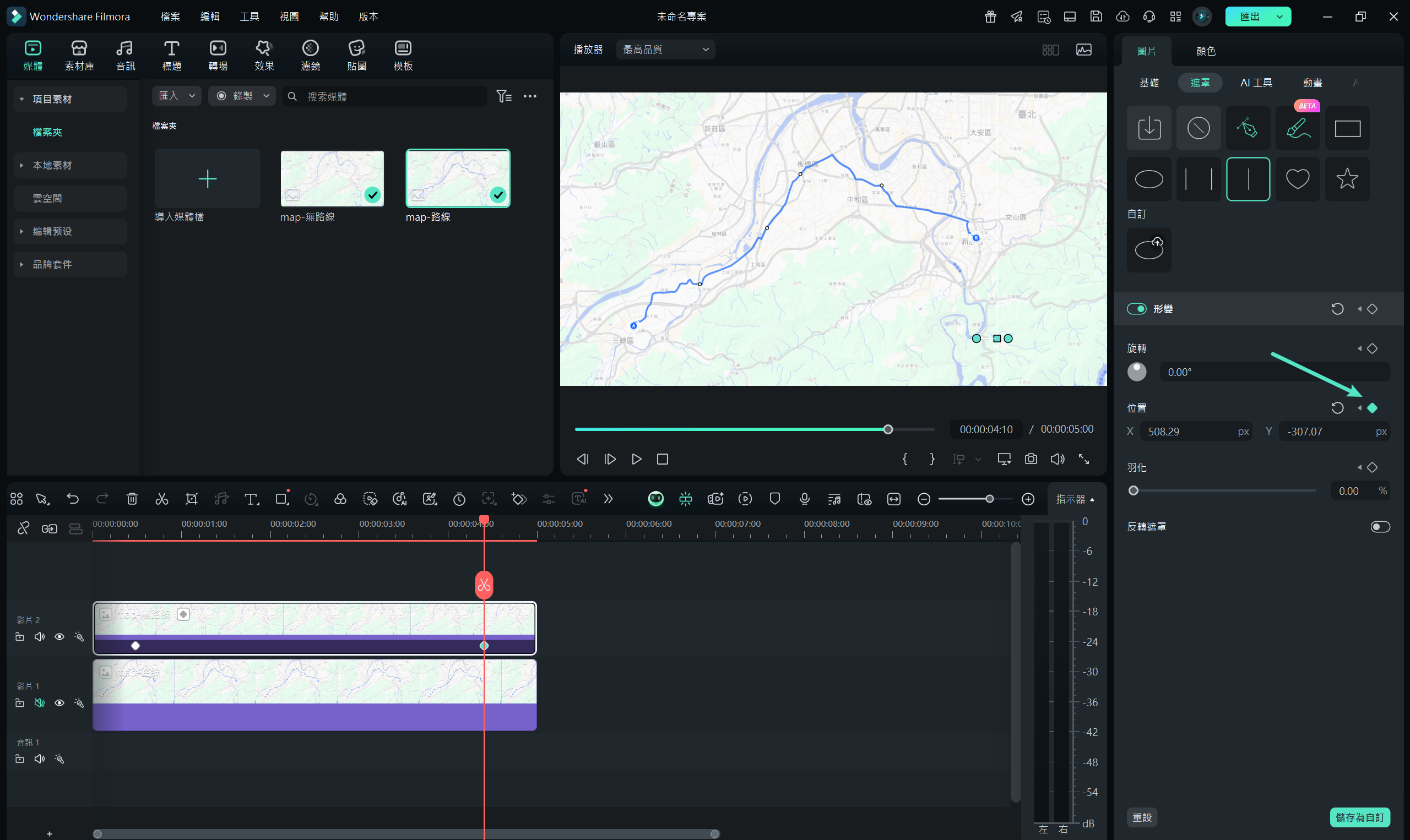This screenshot has height=840, width=1410.
Task: Click the speed timer icon in timeline toolbar
Action: 459,499
